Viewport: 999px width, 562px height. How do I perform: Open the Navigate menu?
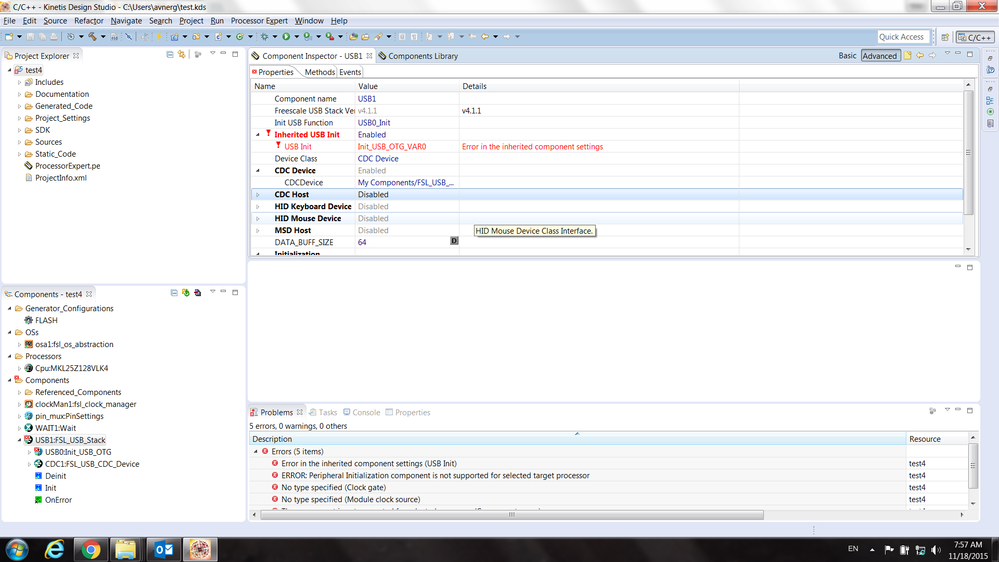[x=126, y=21]
